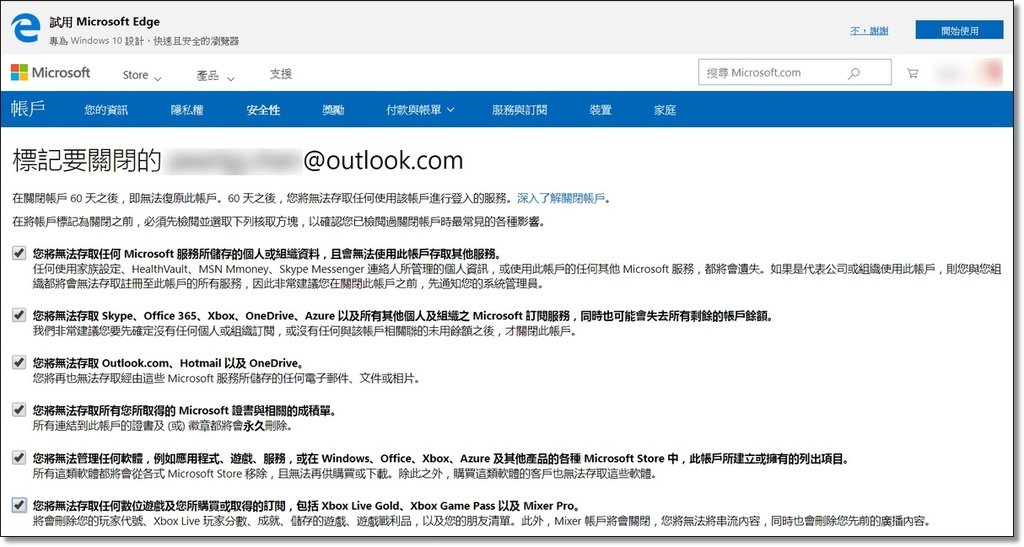Expand the Store dropdown menu
The width and height of the screenshot is (1024, 547).
click(142, 75)
